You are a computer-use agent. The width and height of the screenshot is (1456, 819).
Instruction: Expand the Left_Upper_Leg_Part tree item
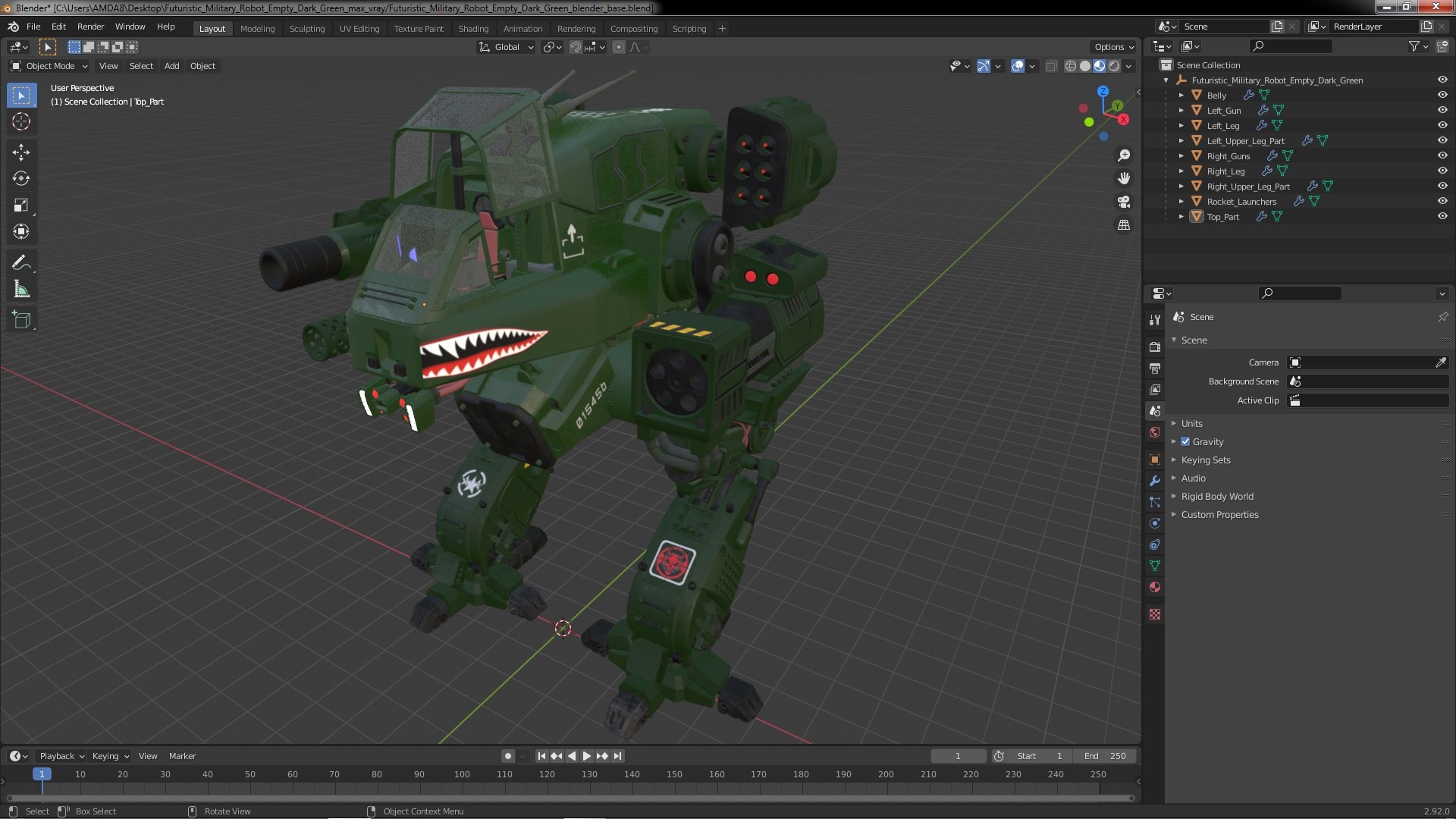coord(1181,140)
